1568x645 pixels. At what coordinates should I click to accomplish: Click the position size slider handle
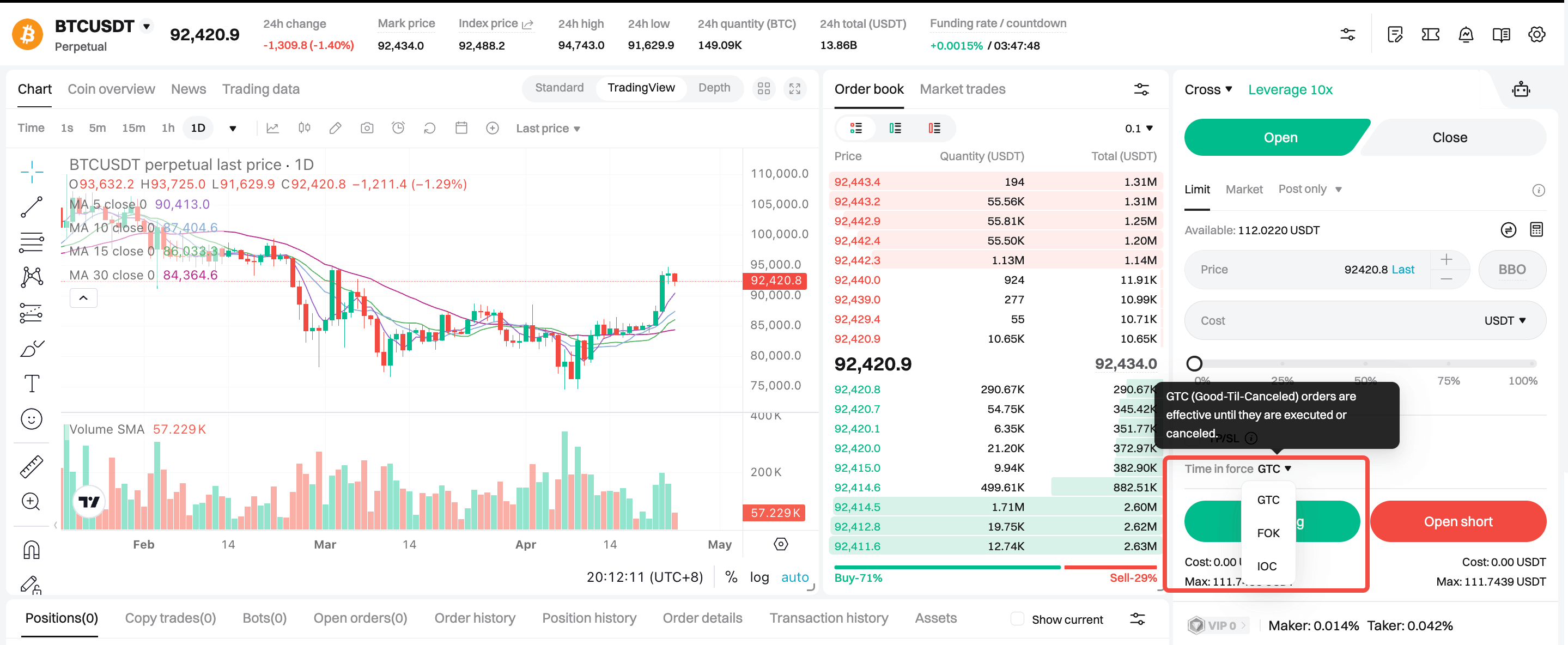(1194, 364)
